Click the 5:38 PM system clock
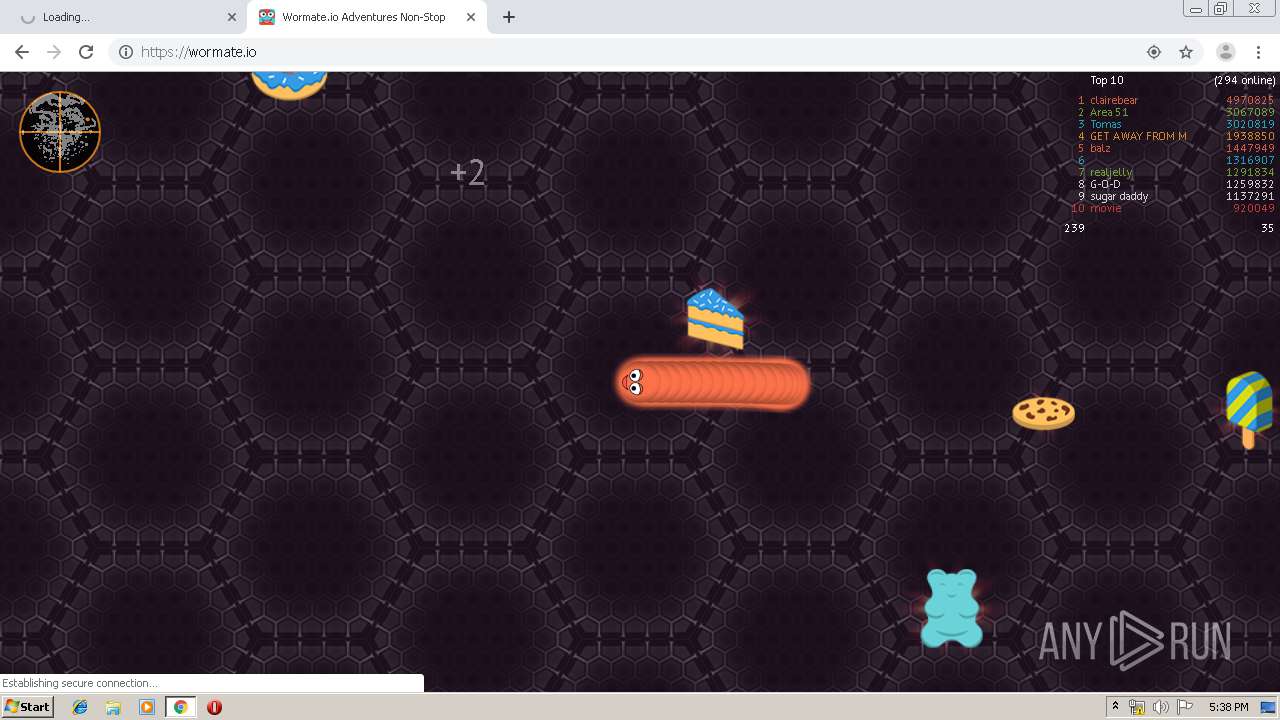Screen dimensions: 1280x720 1228,707
